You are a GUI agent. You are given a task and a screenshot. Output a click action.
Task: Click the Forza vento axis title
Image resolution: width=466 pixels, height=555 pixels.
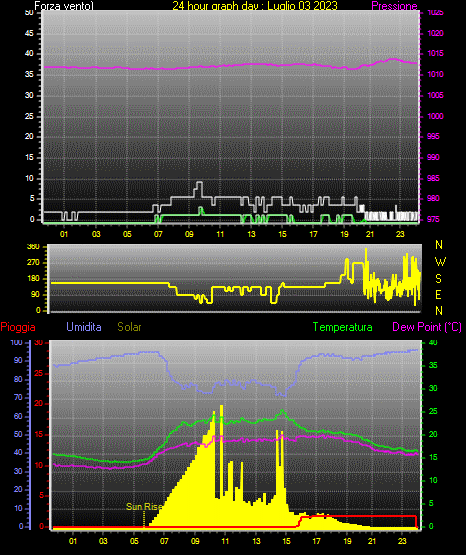coord(64,6)
